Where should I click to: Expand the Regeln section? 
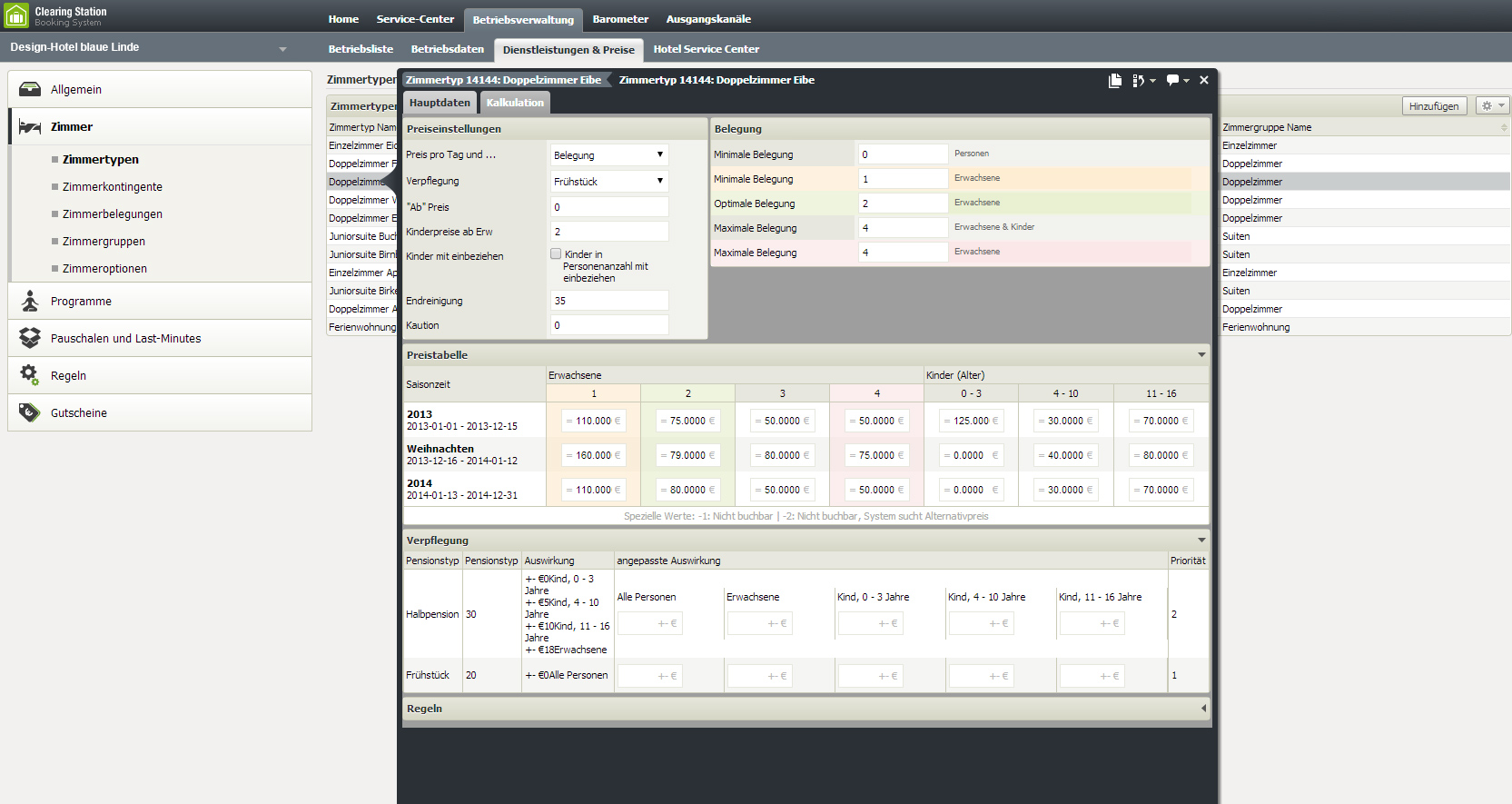coord(1203,709)
